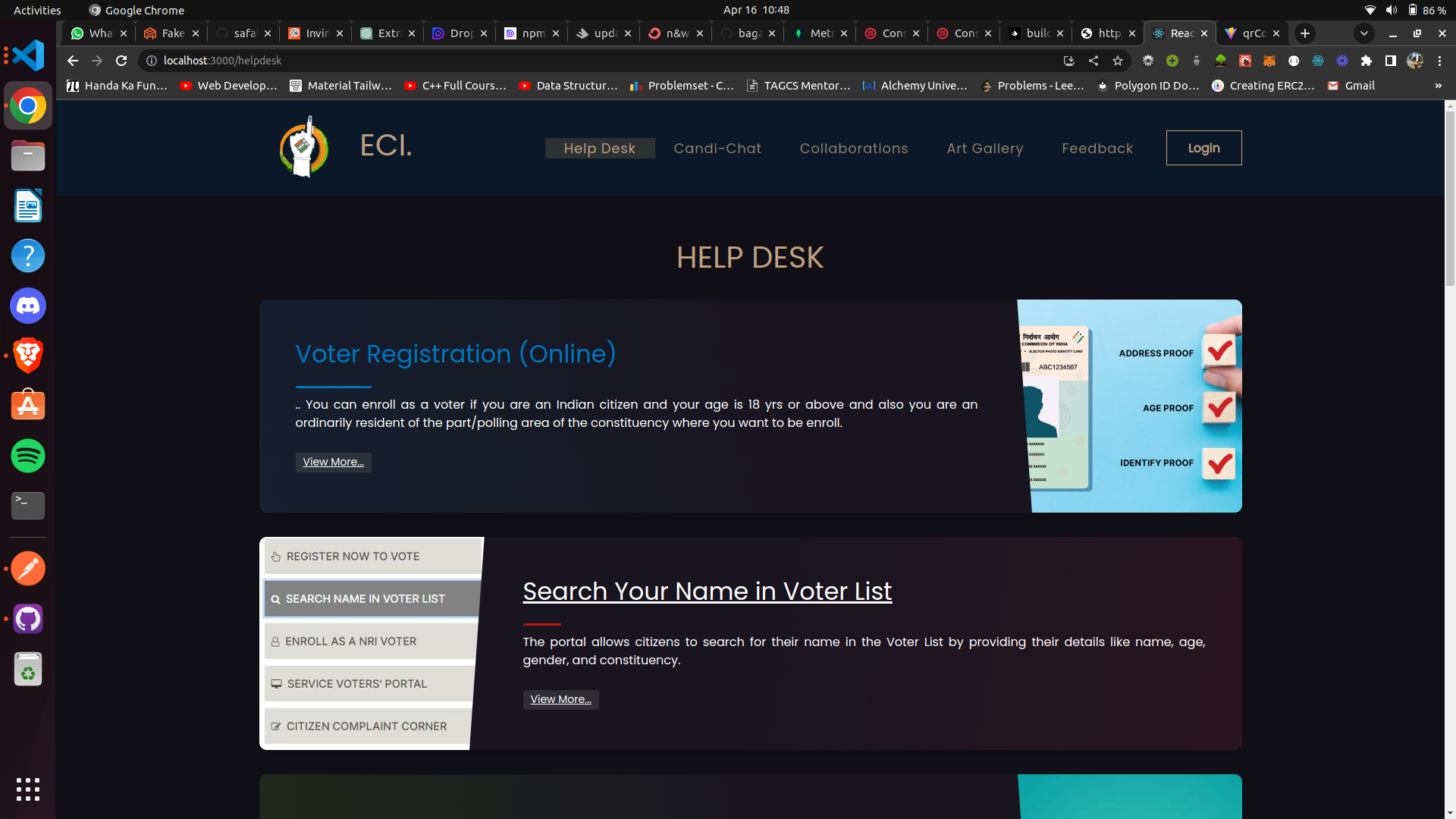
Task: Open the bookmarks overflow chevron
Action: (x=1439, y=86)
